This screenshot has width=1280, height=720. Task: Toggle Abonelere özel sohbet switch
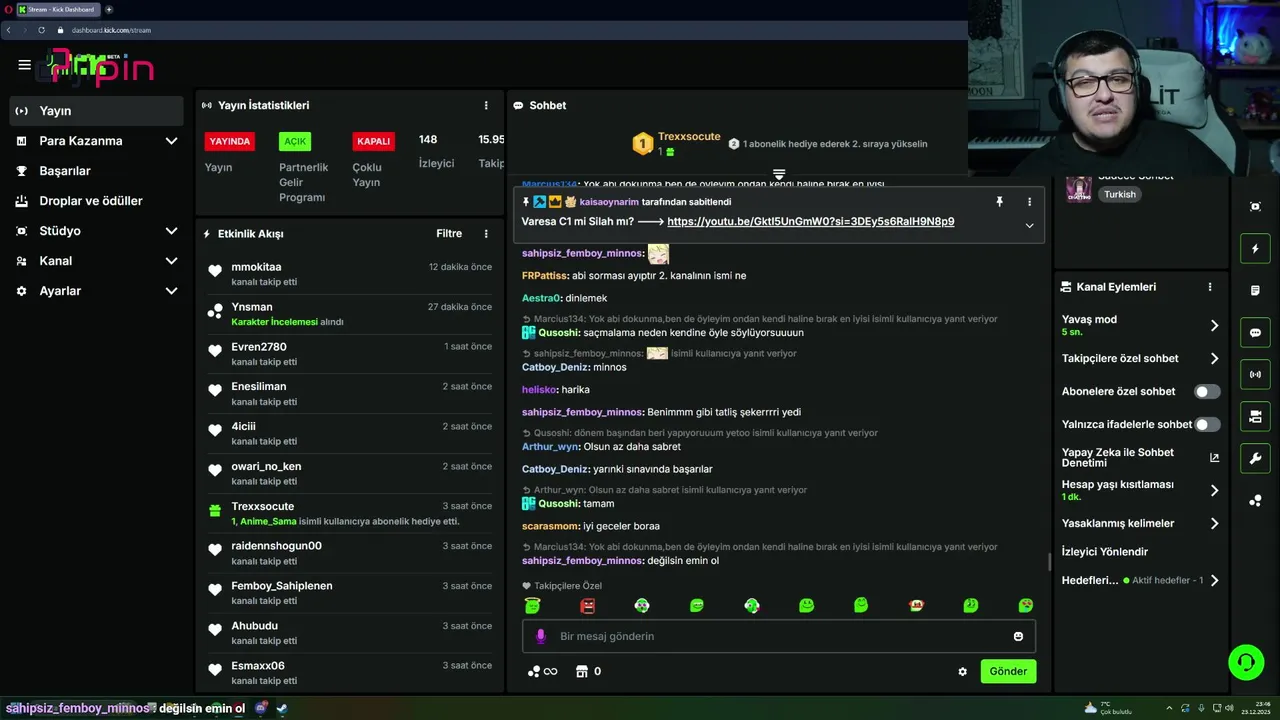[1207, 392]
